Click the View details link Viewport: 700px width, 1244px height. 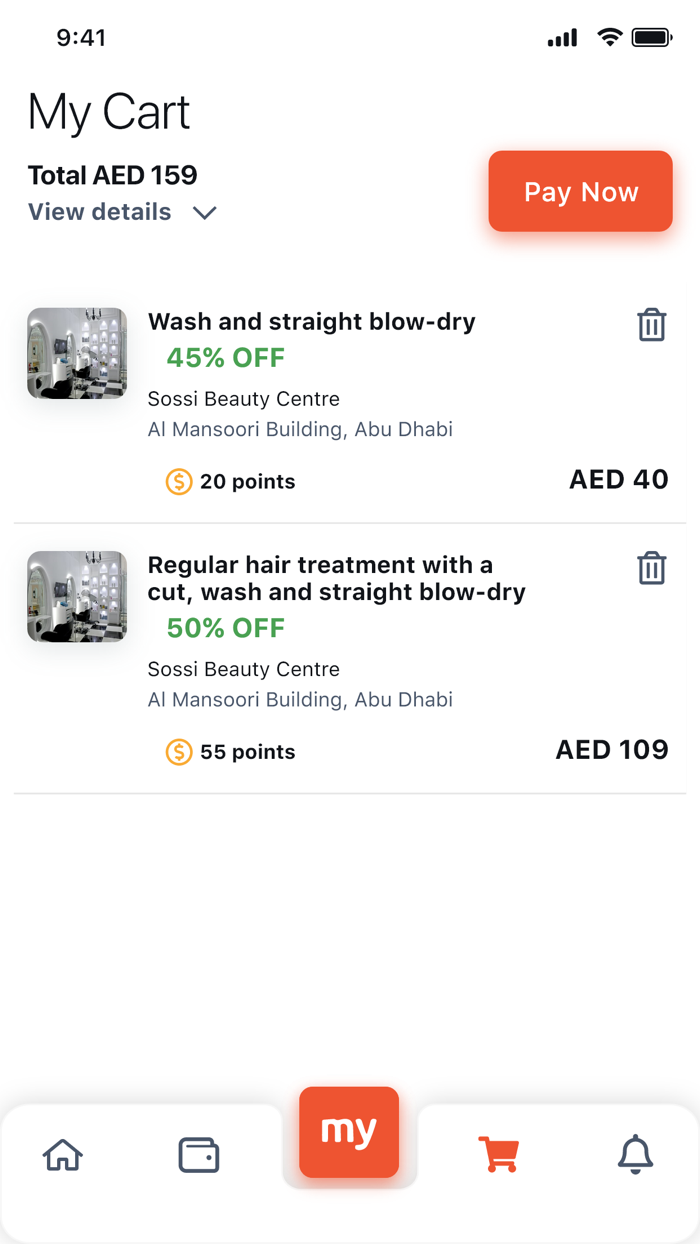click(x=100, y=212)
